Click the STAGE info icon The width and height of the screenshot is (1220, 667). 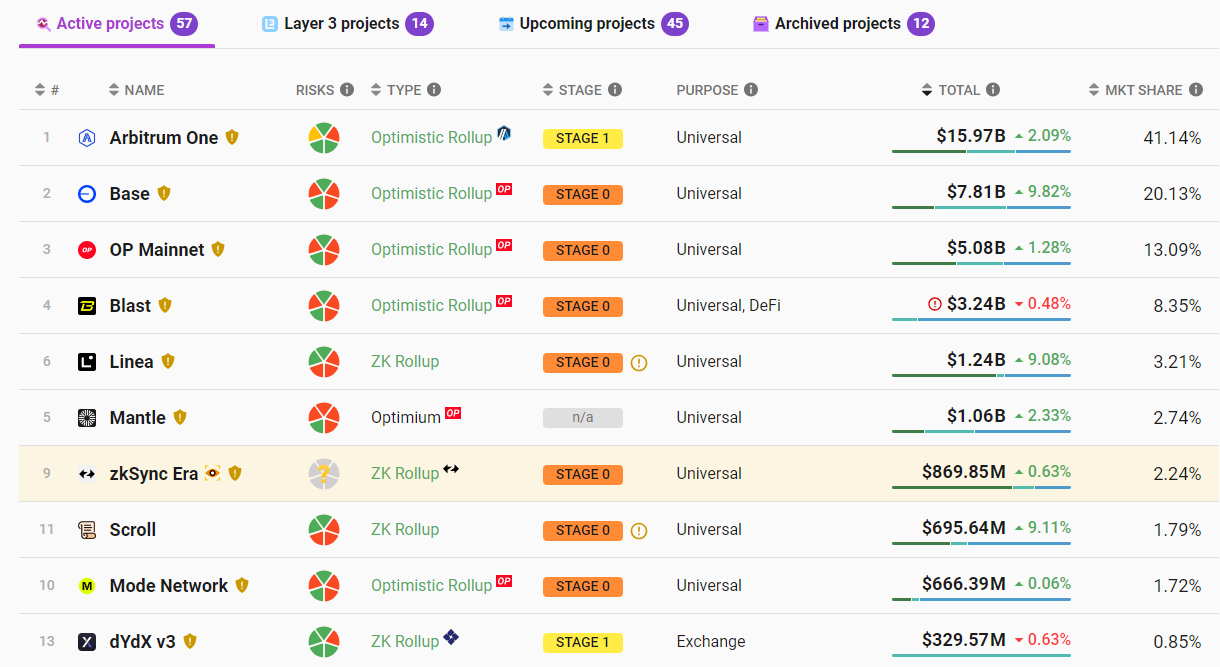(615, 90)
